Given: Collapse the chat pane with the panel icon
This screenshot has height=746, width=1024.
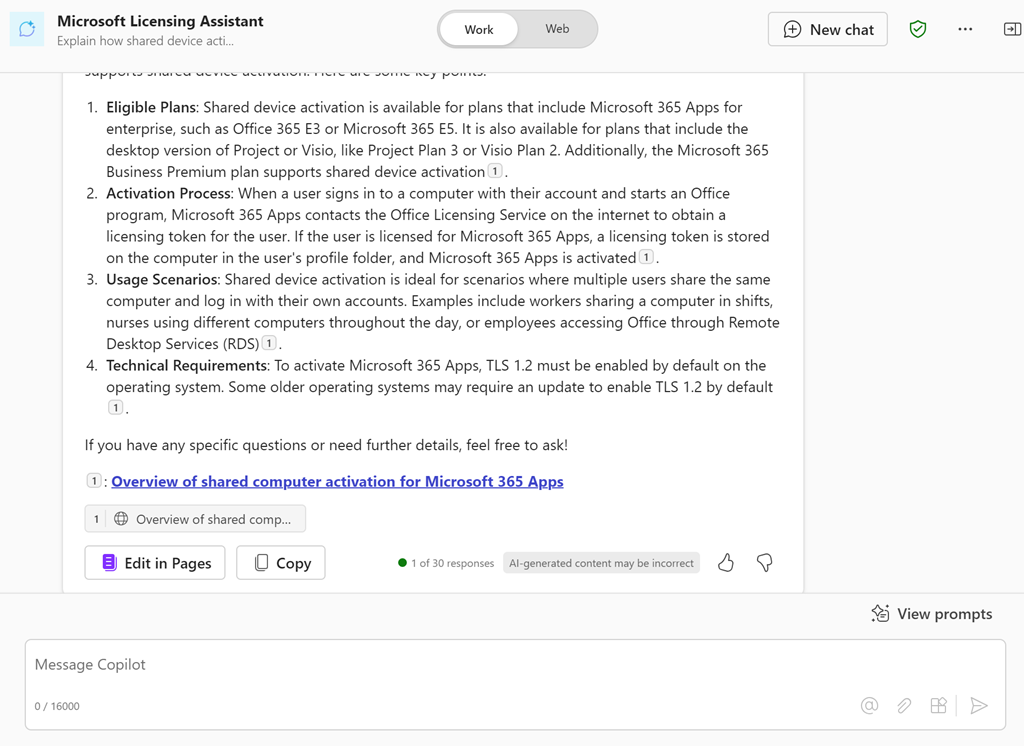Looking at the screenshot, I should point(1010,29).
